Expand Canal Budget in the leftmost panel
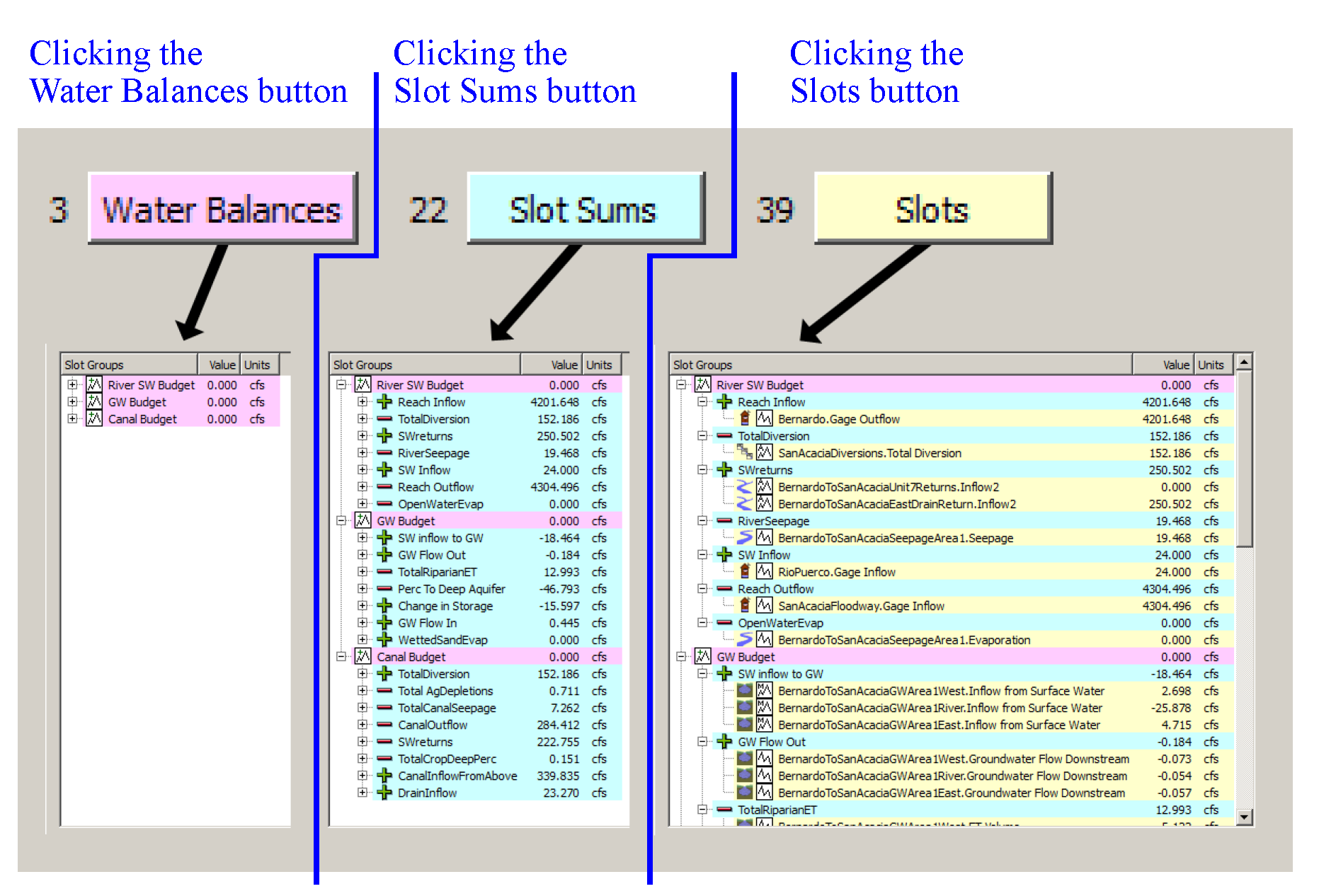 [72, 419]
